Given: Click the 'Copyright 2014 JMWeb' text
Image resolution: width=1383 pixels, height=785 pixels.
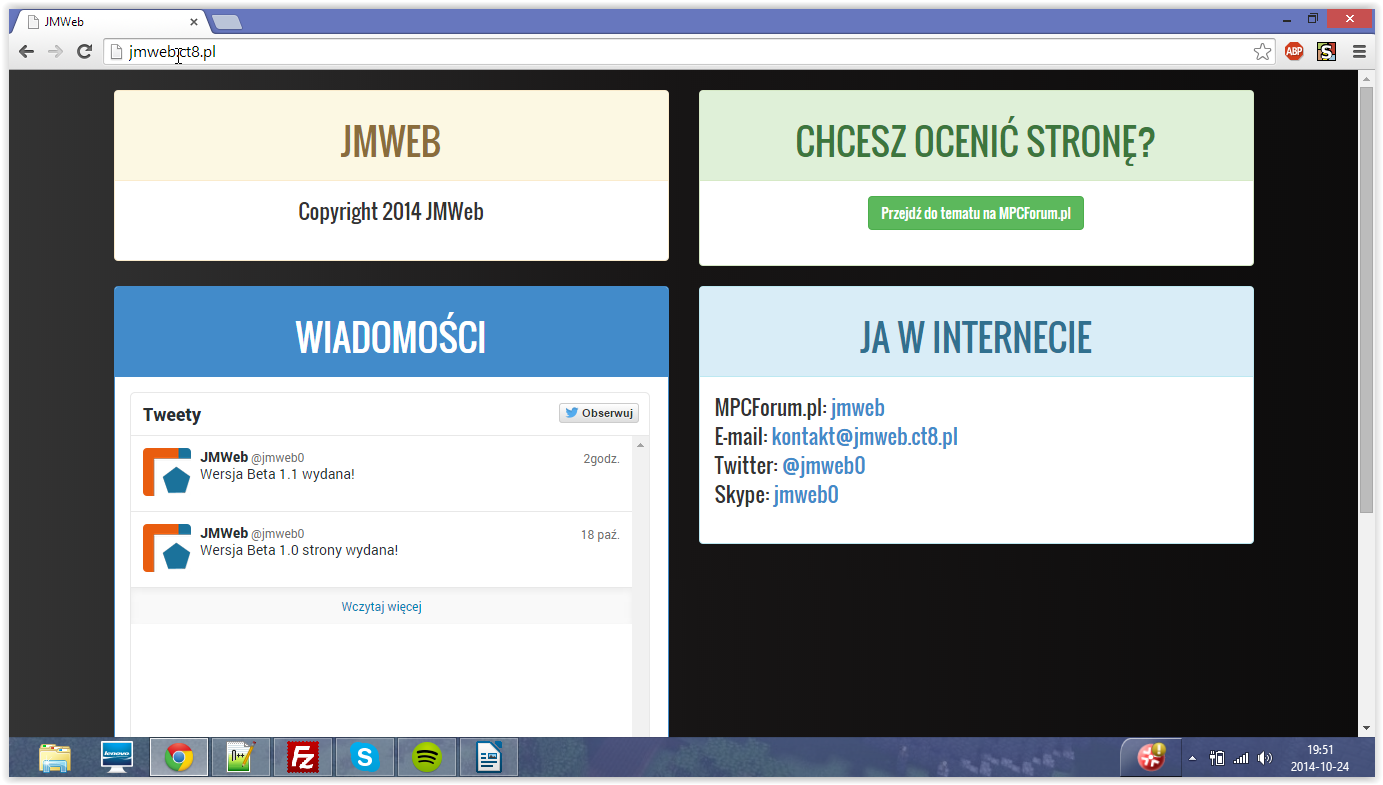Looking at the screenshot, I should click(x=391, y=211).
